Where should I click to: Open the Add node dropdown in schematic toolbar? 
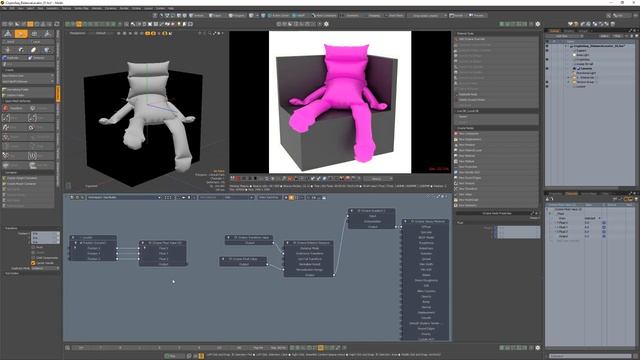click(227, 198)
